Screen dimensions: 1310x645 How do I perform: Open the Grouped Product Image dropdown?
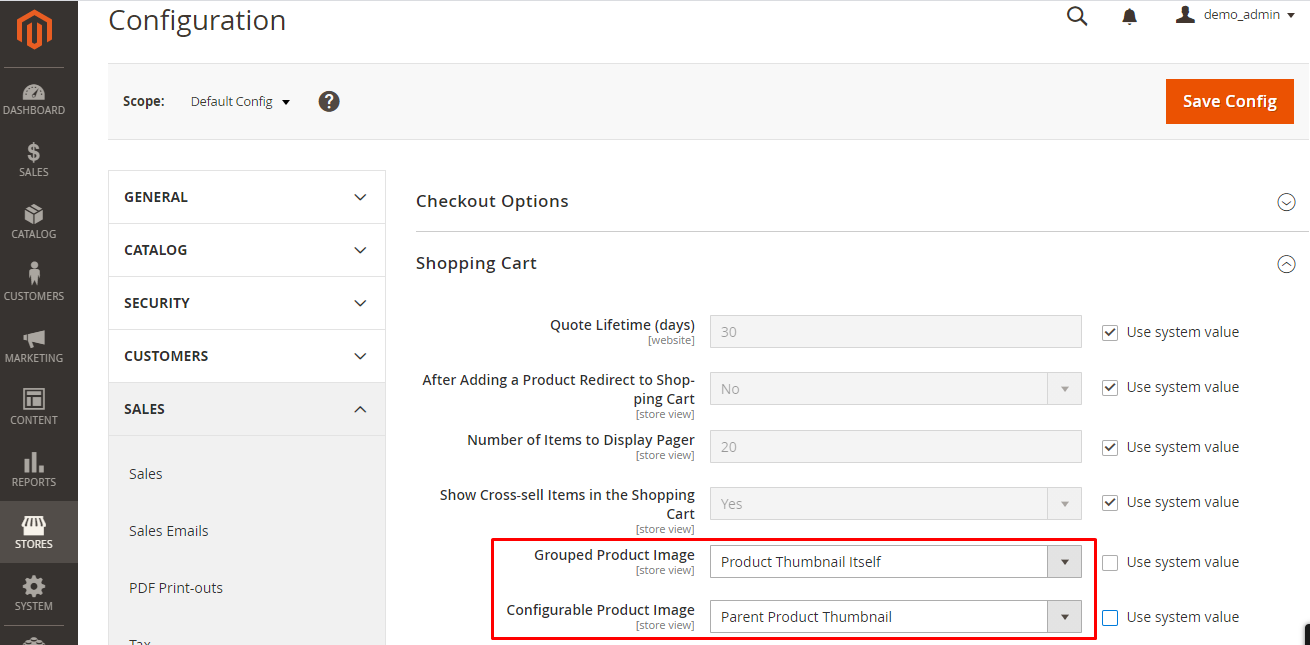pyautogui.click(x=895, y=562)
